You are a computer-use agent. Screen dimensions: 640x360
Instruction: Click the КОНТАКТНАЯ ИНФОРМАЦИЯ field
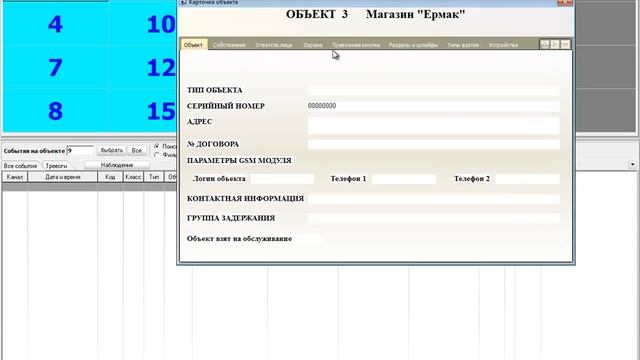pos(433,199)
